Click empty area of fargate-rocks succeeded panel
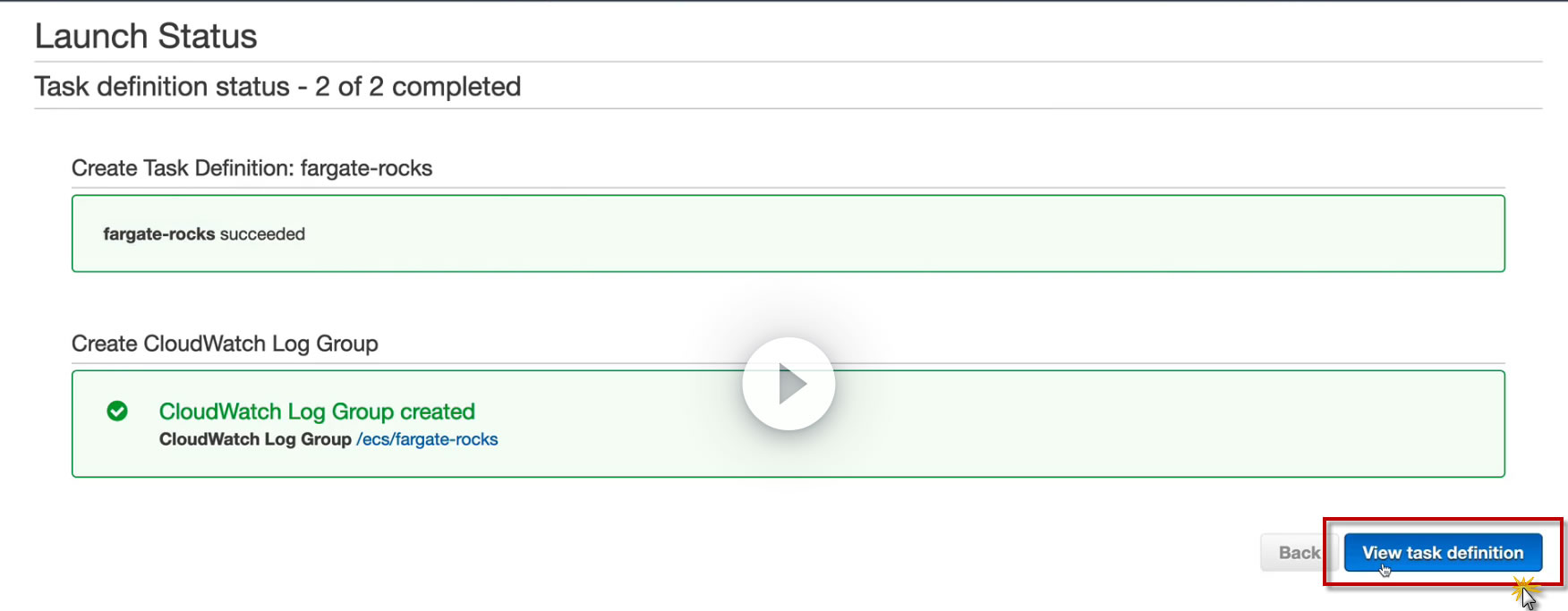This screenshot has height=611, width=1568. tap(895, 234)
